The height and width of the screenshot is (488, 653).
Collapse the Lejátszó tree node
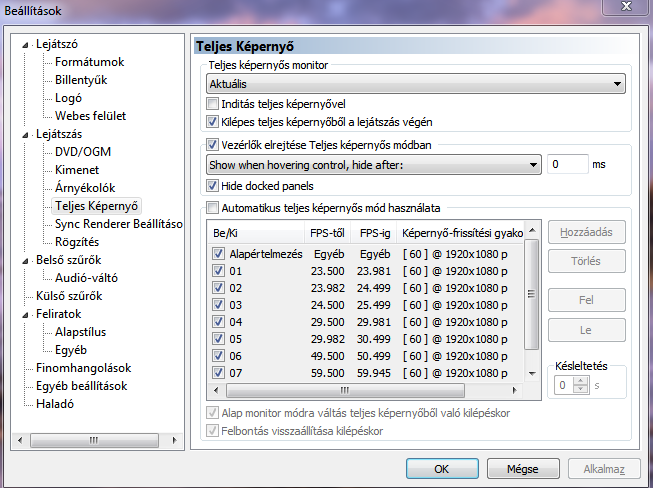tap(25, 45)
